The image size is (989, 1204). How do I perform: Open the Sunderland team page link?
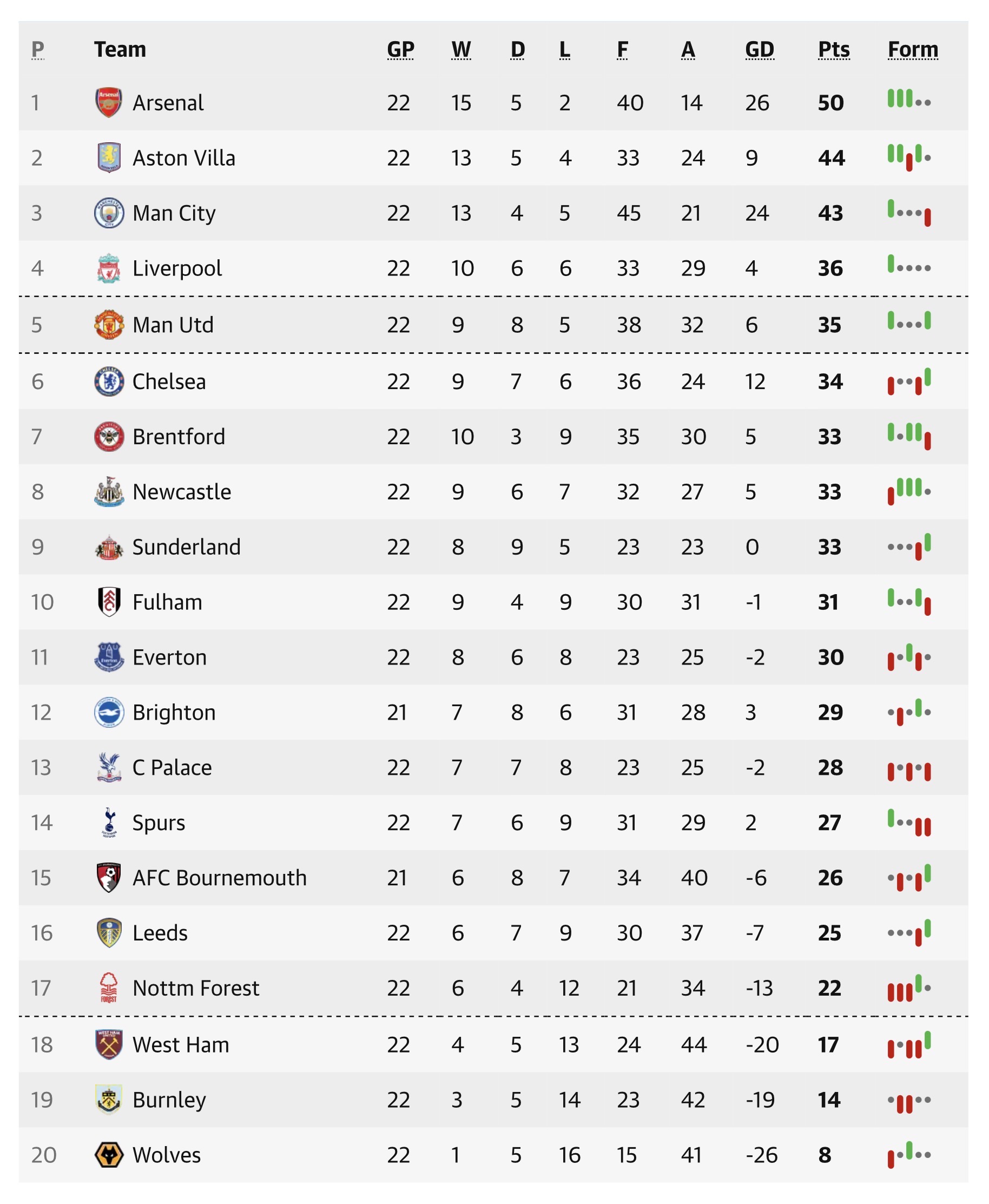click(186, 547)
